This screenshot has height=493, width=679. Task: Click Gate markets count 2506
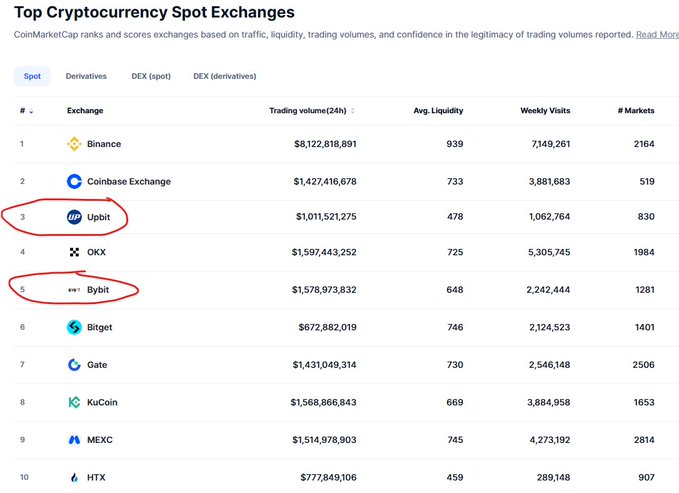click(x=643, y=365)
